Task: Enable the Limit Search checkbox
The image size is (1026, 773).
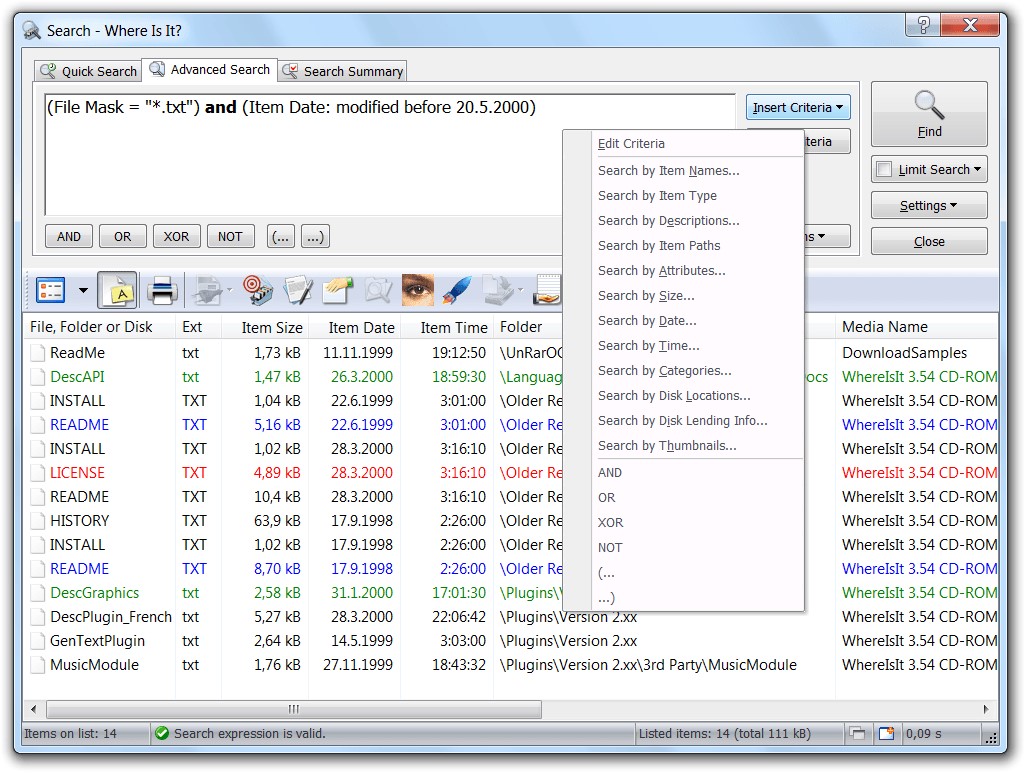Action: [x=884, y=170]
